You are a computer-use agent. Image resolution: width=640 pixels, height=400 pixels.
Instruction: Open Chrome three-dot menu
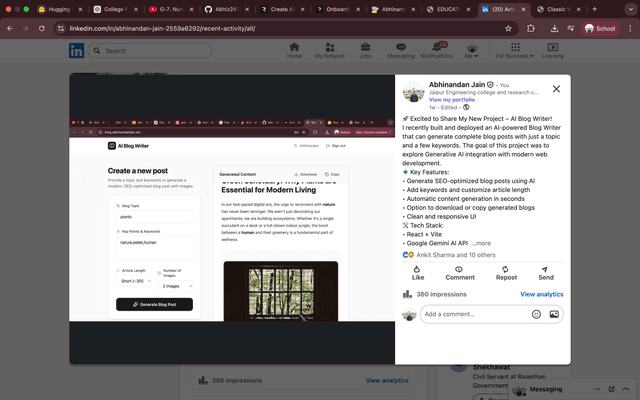(630, 29)
